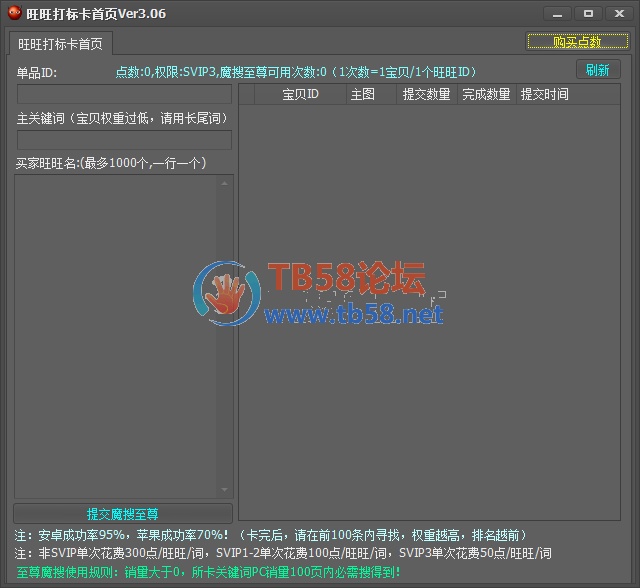This screenshot has height=588, width=640.
Task: Maximize the 旺旺打标卡 window
Action: [588, 14]
